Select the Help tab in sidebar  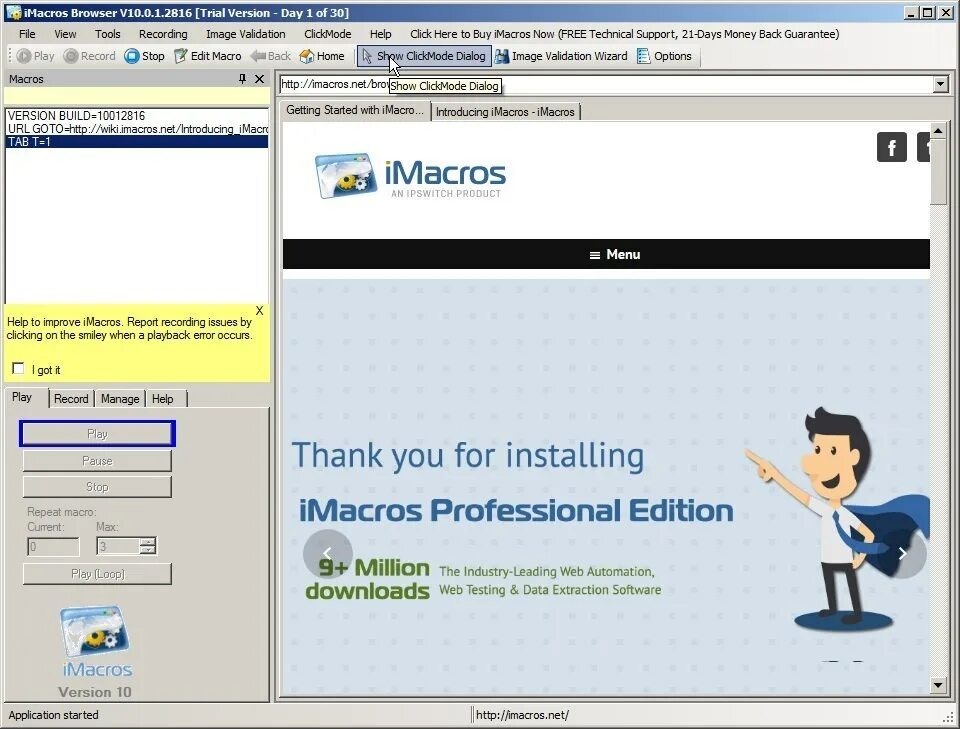coord(163,399)
